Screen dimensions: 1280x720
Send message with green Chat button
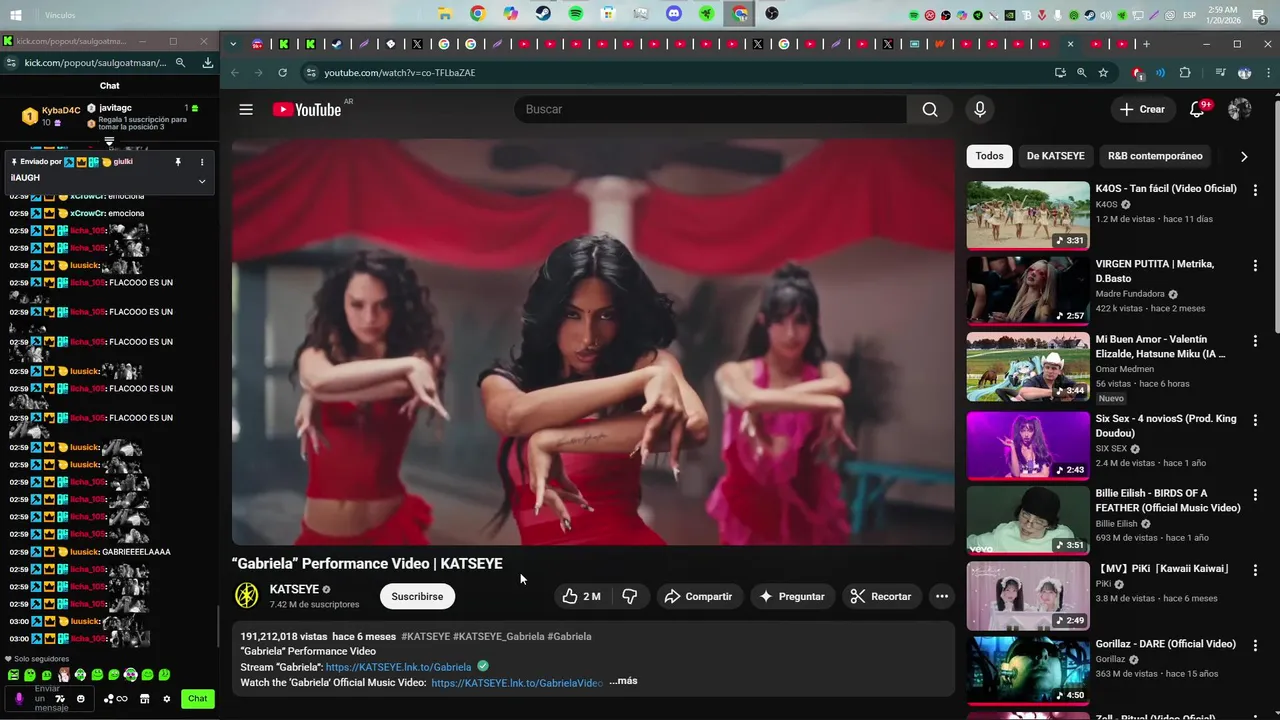[x=198, y=699]
